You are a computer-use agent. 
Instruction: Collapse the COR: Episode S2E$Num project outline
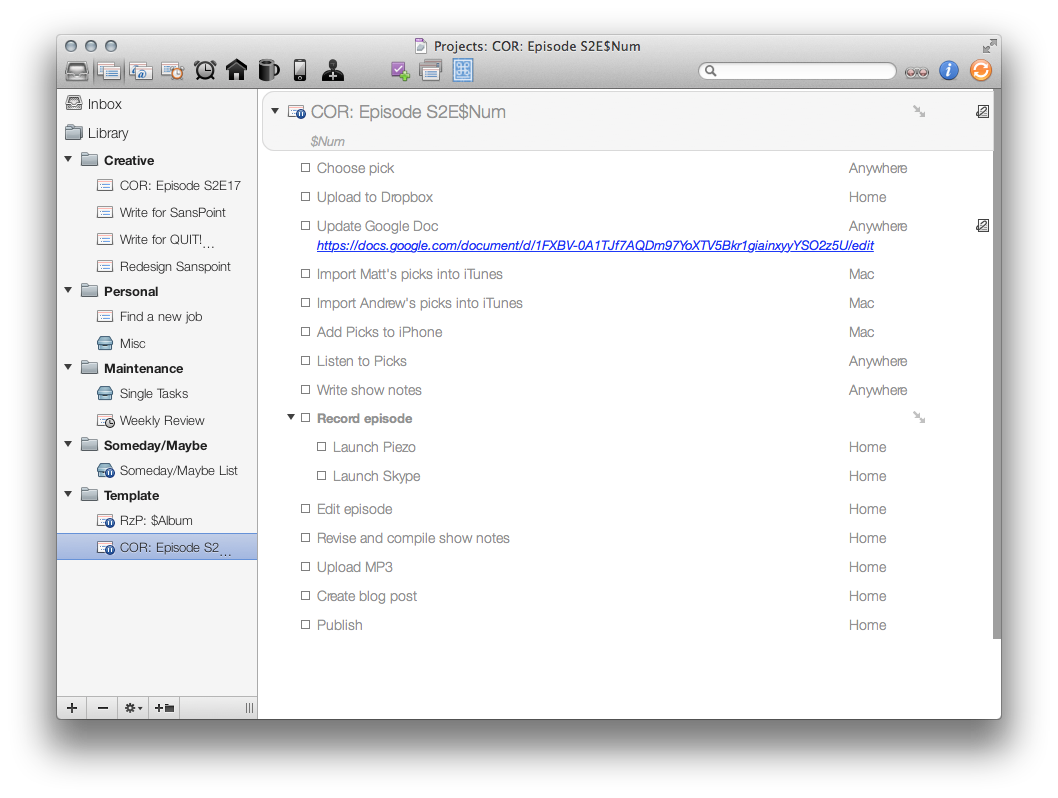point(275,111)
